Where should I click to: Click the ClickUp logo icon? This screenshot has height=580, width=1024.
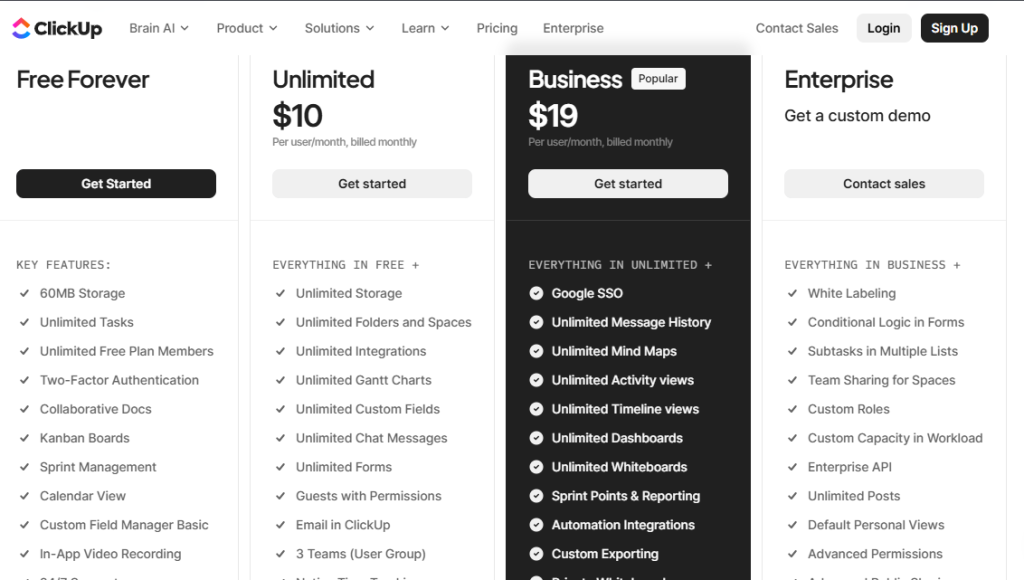pos(21,29)
